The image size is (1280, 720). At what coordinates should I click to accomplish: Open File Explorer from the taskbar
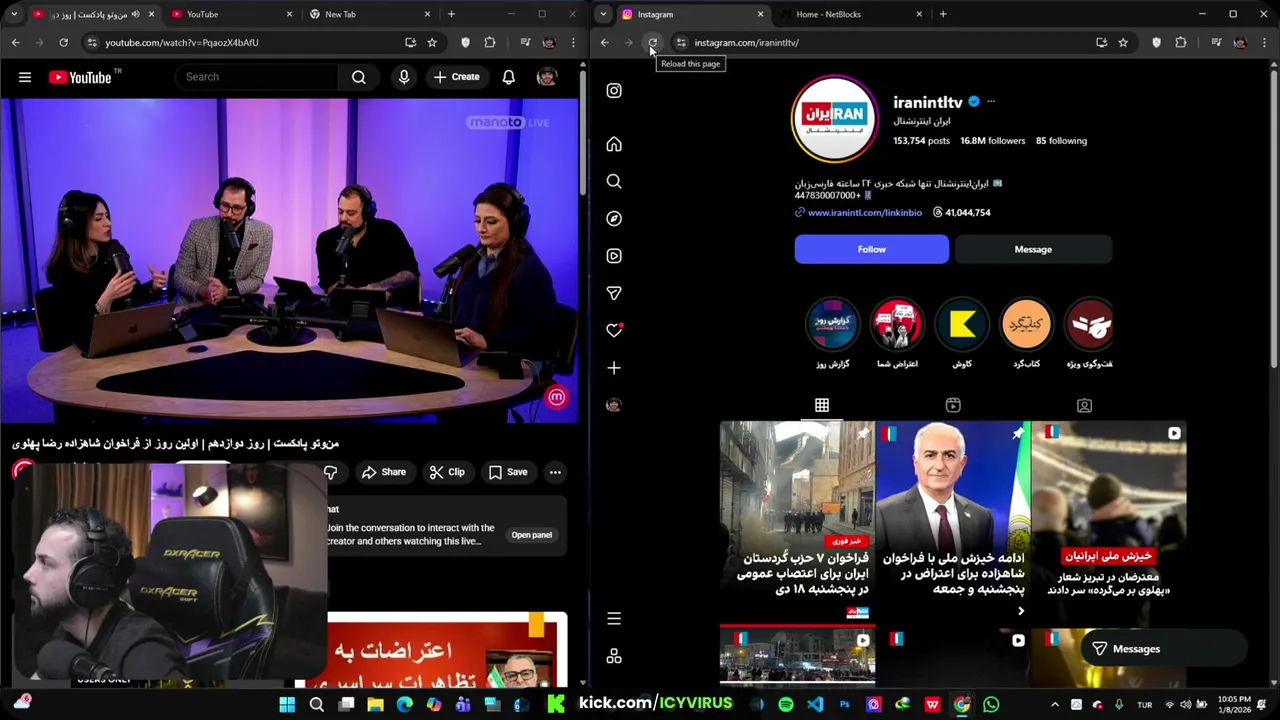coord(375,705)
